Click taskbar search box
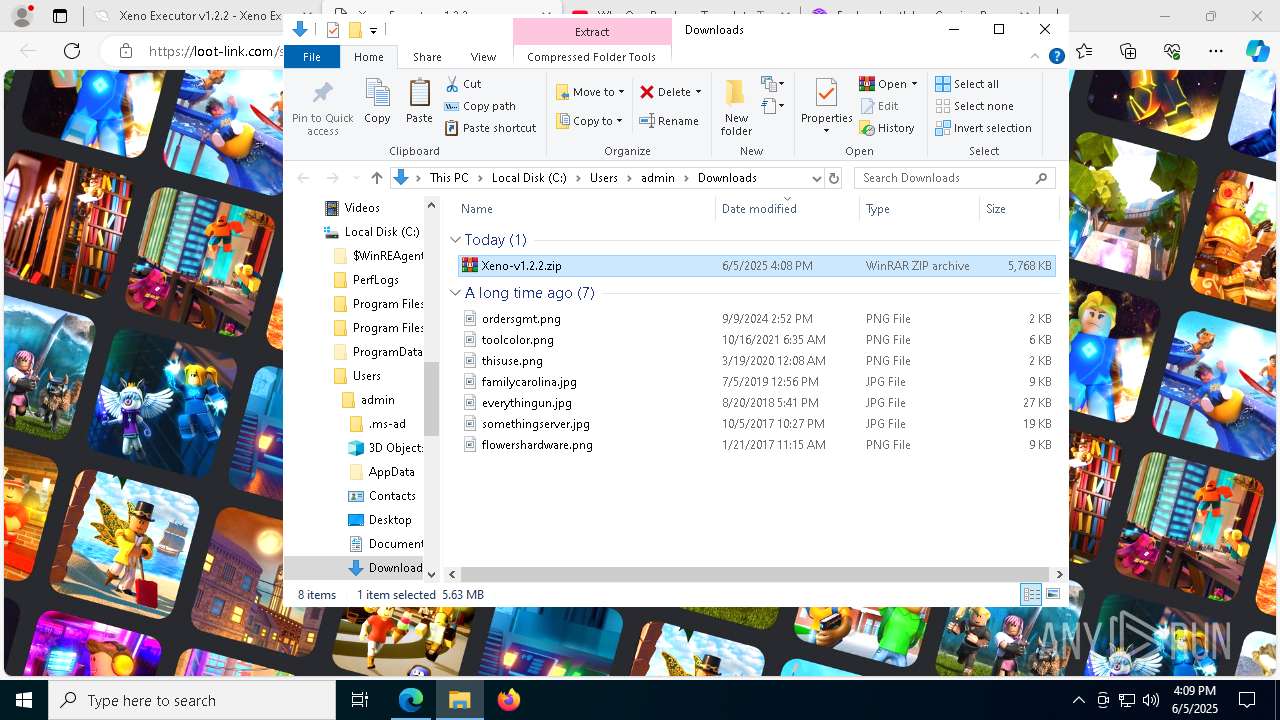Viewport: 1280px width, 720px height. [192, 700]
